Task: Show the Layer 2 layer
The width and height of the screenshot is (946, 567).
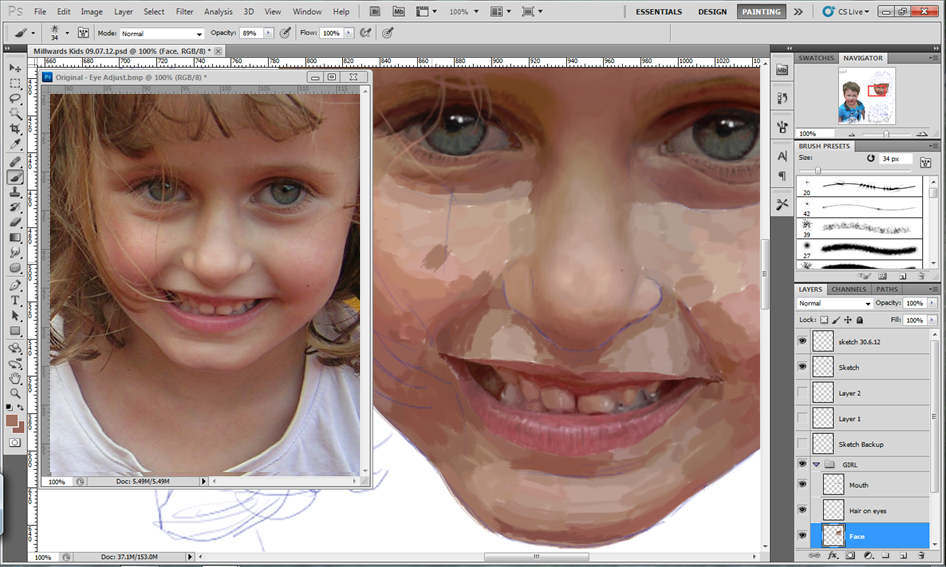Action: 803,393
